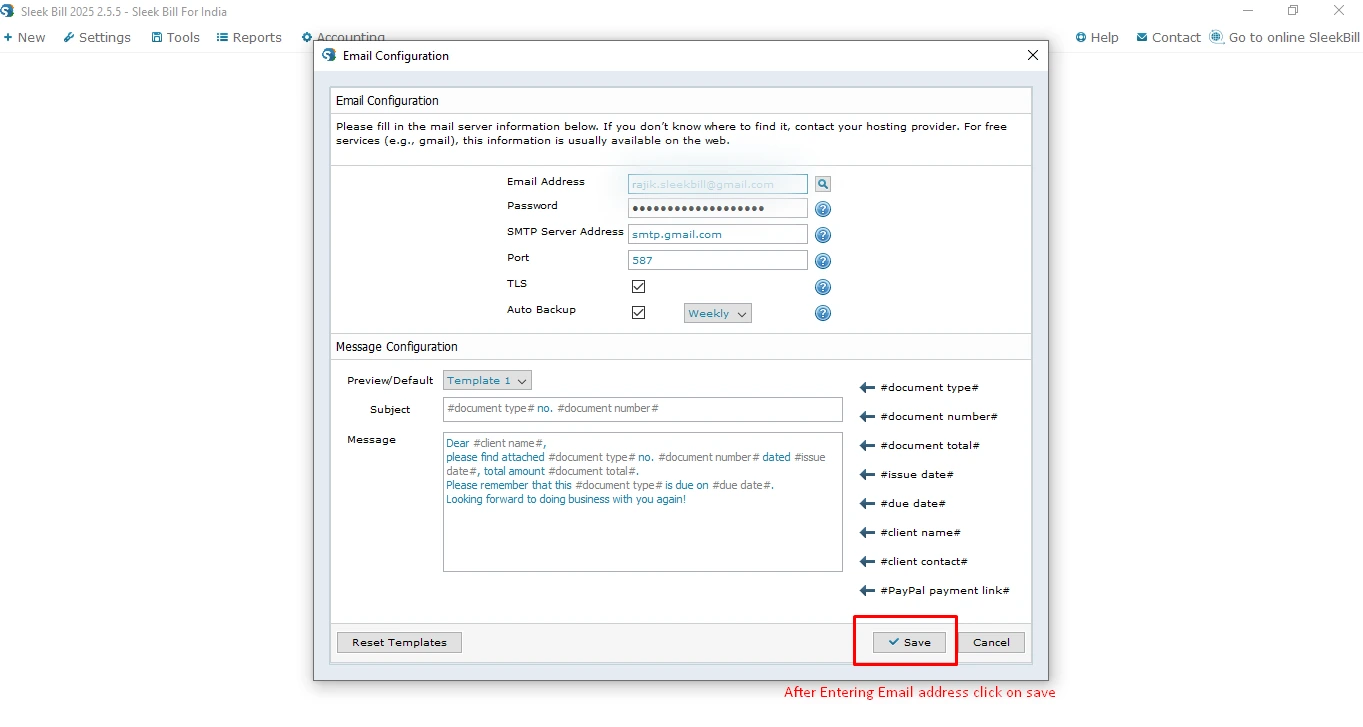The width and height of the screenshot is (1363, 727).
Task: Click the search icon beside Email Address
Action: 822,184
